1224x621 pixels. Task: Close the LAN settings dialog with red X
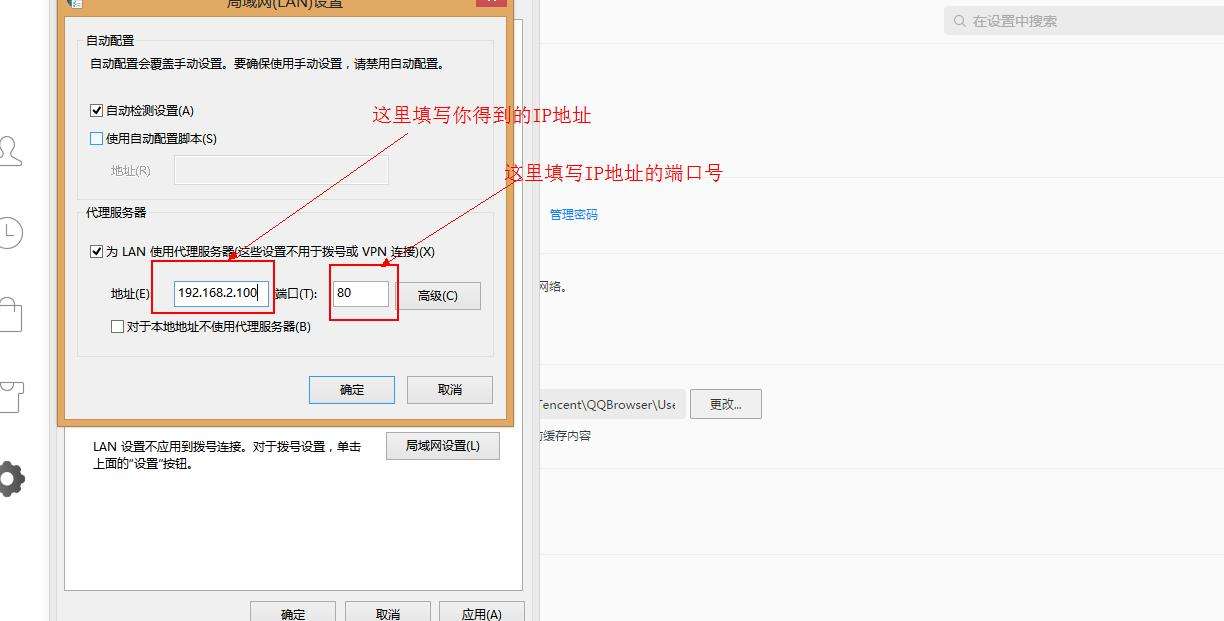[x=490, y=3]
